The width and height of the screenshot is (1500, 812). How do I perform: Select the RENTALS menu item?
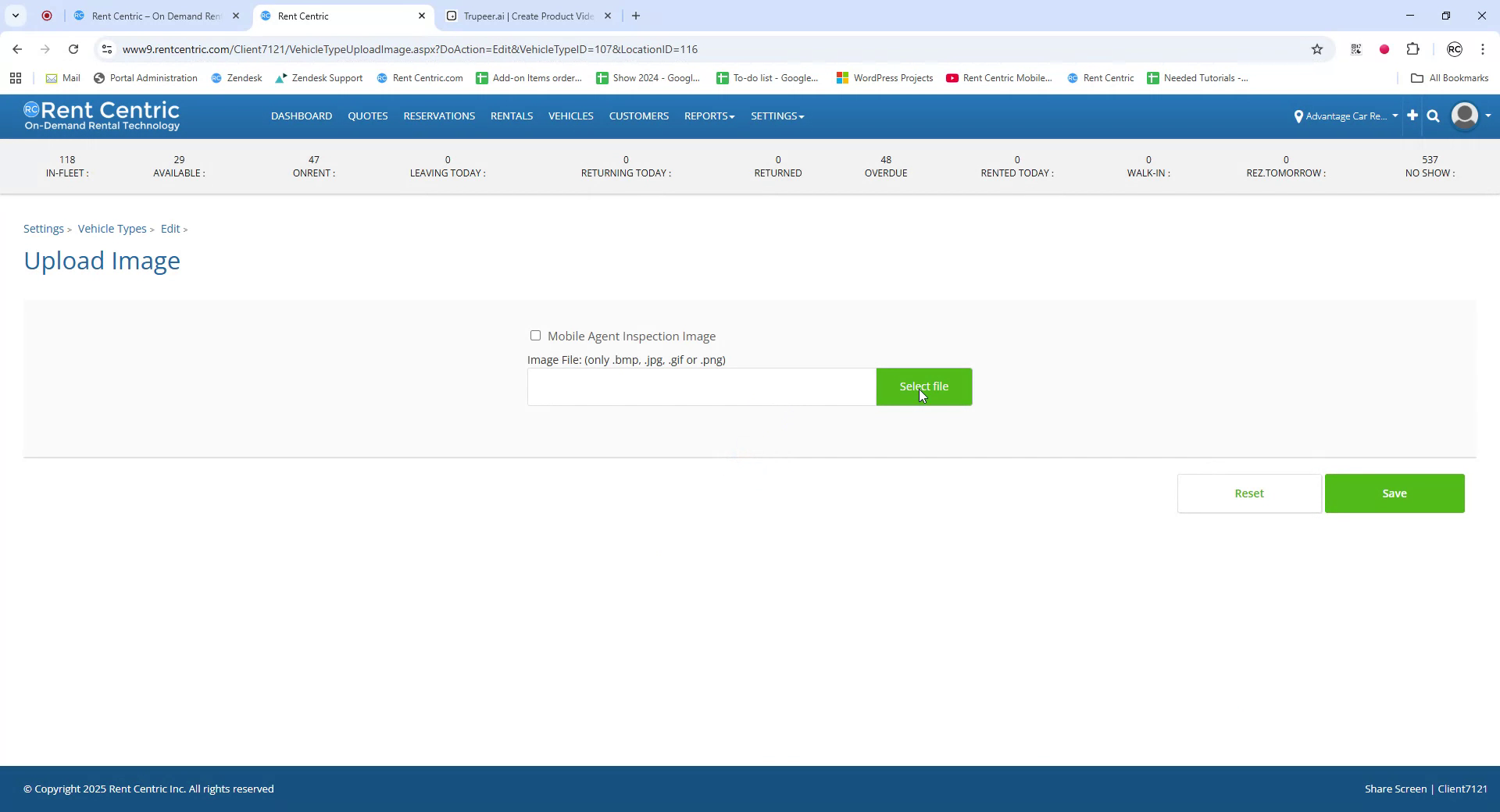(x=511, y=116)
